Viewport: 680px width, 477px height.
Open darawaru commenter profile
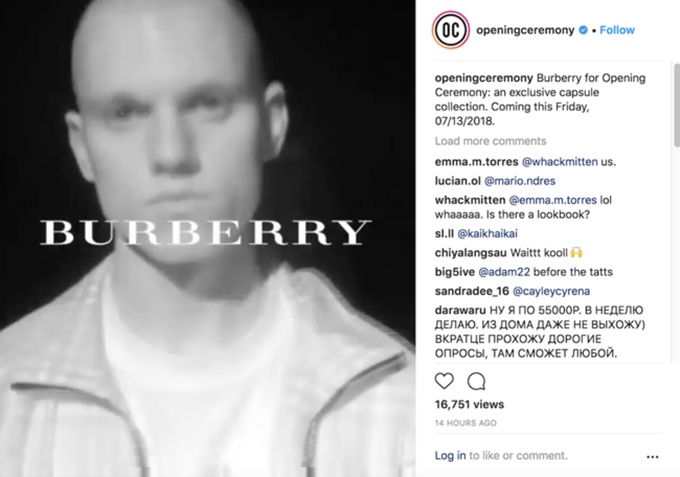(x=460, y=310)
